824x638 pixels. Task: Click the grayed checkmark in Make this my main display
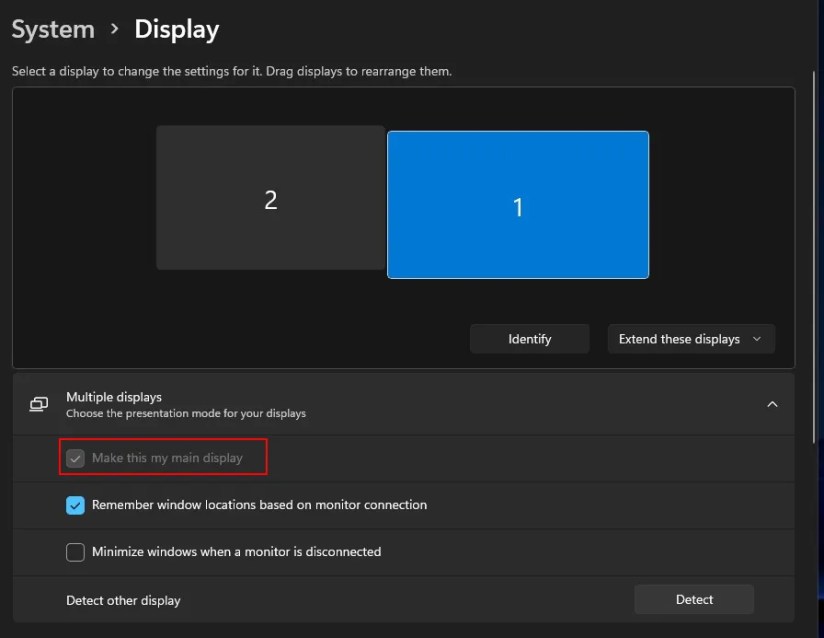pos(75,457)
